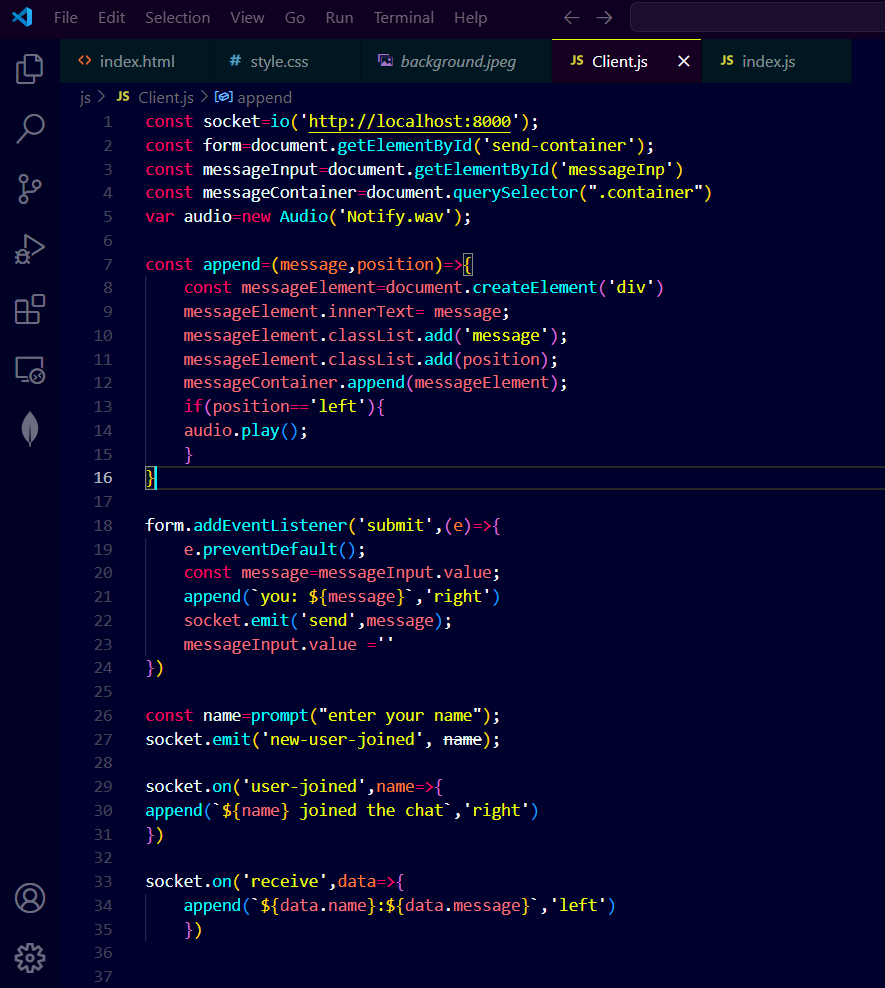Screen dimensions: 885x988
Task: Click 'send-container' string on line 2
Action: (x=559, y=146)
